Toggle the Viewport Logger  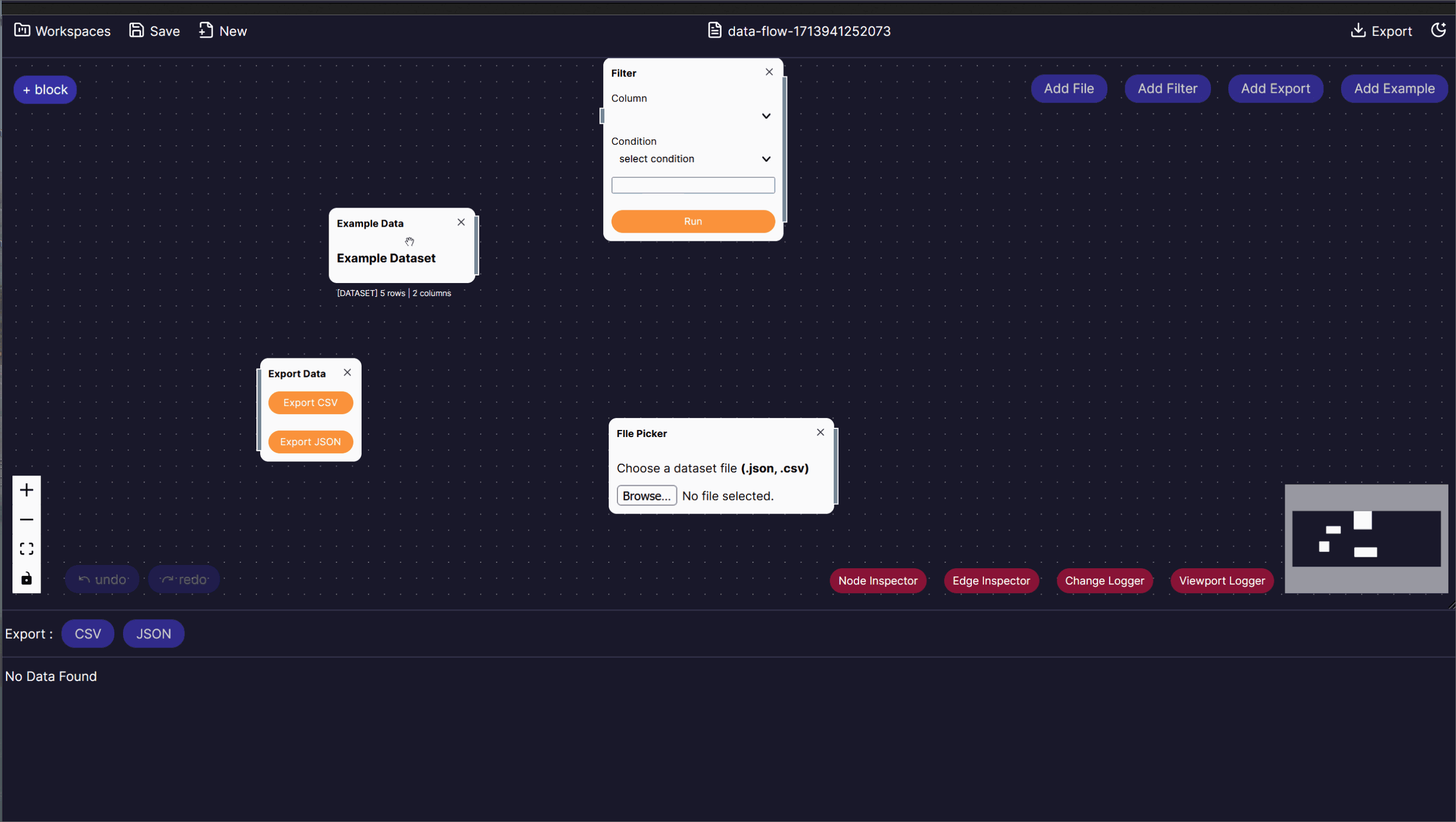(x=1221, y=581)
